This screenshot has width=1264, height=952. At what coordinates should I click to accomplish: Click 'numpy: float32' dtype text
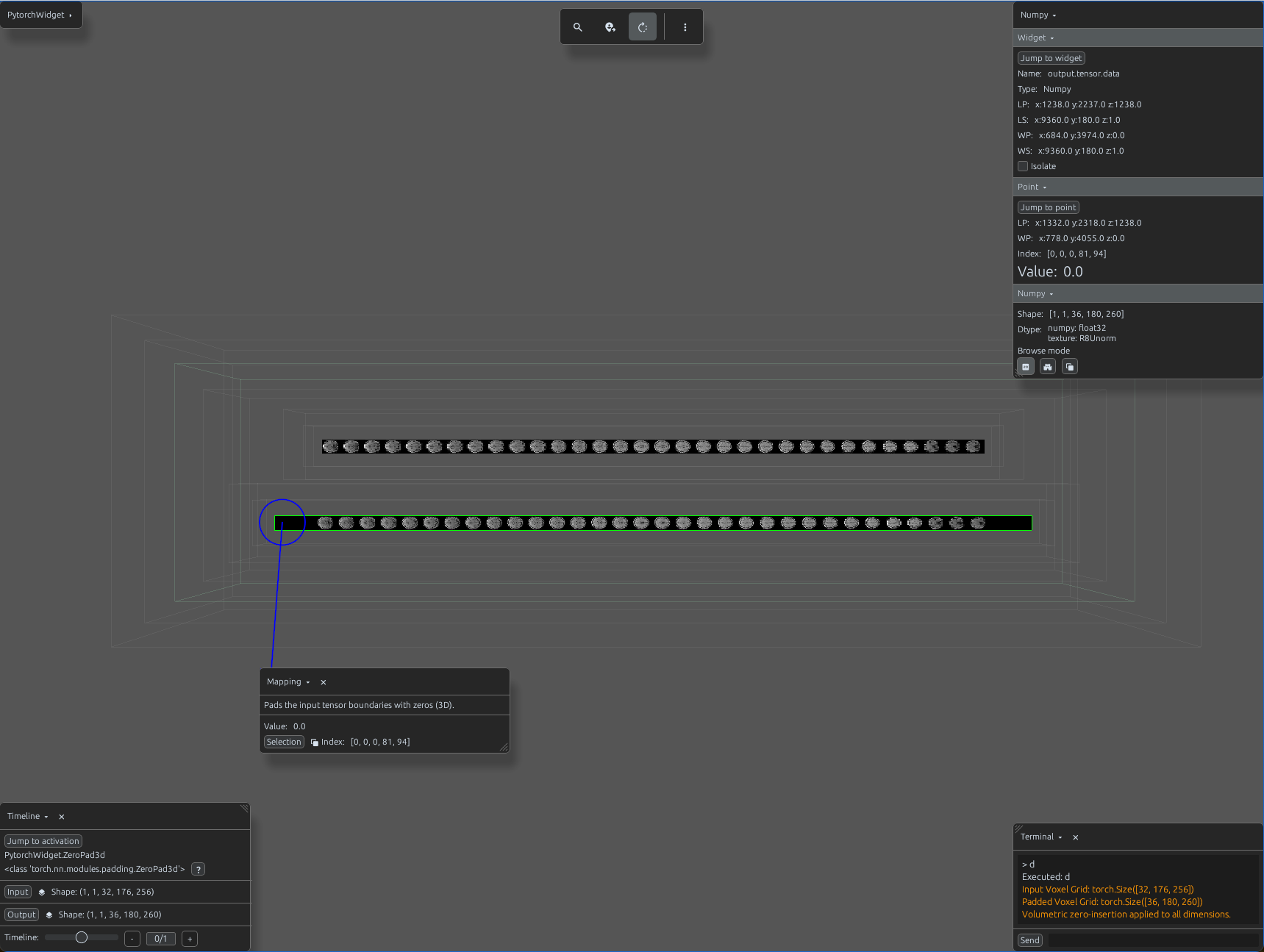(1076, 328)
